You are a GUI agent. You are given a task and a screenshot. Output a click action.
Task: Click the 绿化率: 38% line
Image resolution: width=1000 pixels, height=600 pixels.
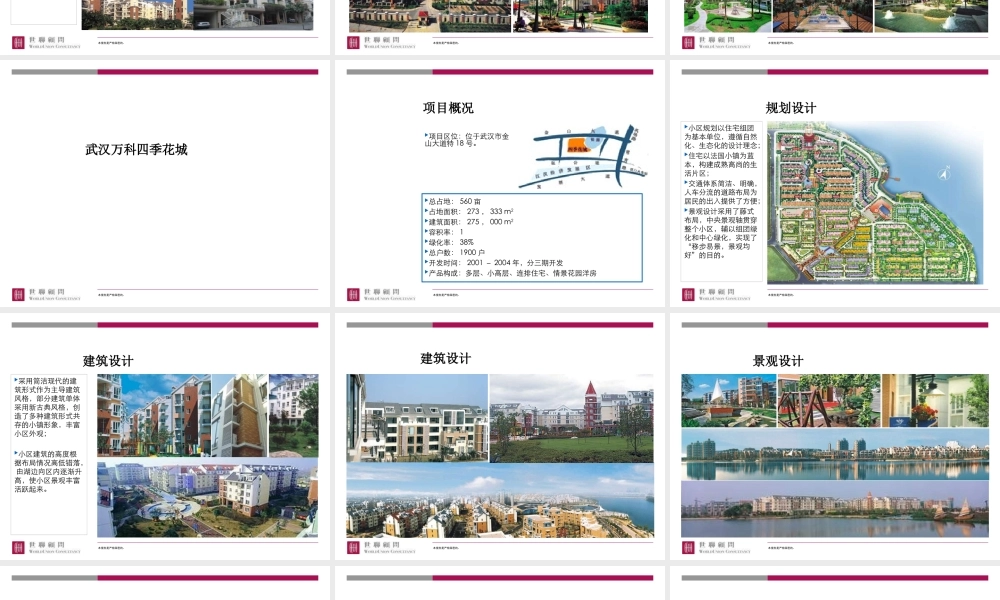[x=450, y=242]
